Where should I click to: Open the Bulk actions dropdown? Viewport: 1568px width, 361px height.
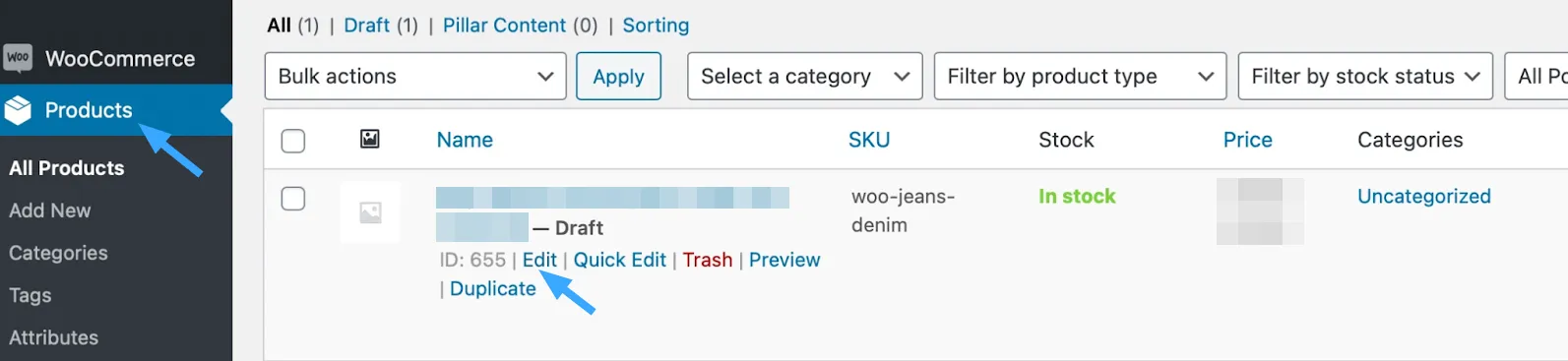(x=415, y=76)
